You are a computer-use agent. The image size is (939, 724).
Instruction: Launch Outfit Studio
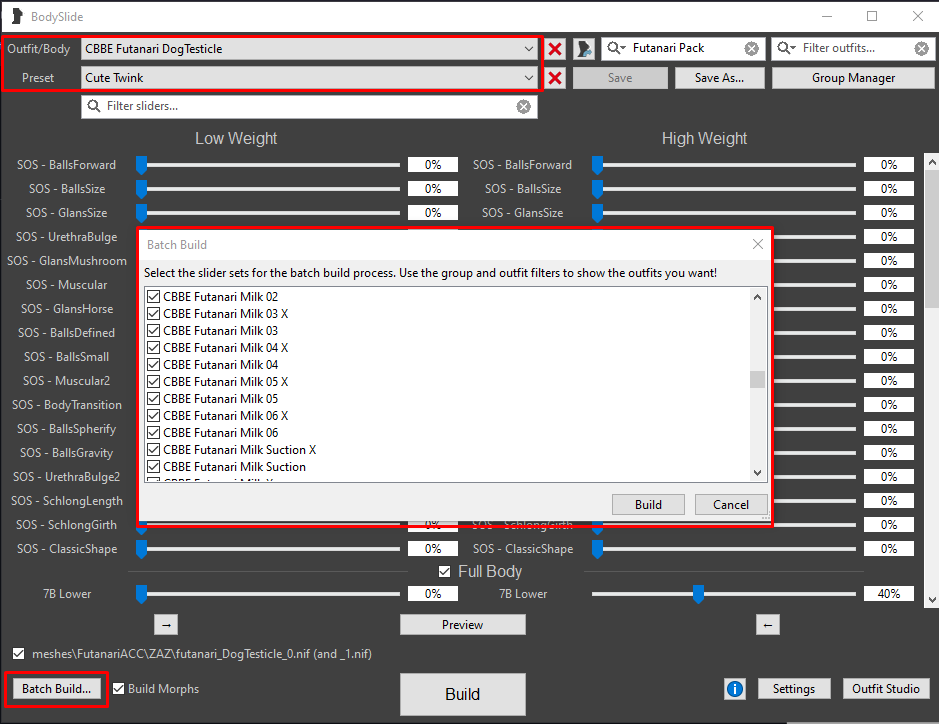click(x=886, y=689)
